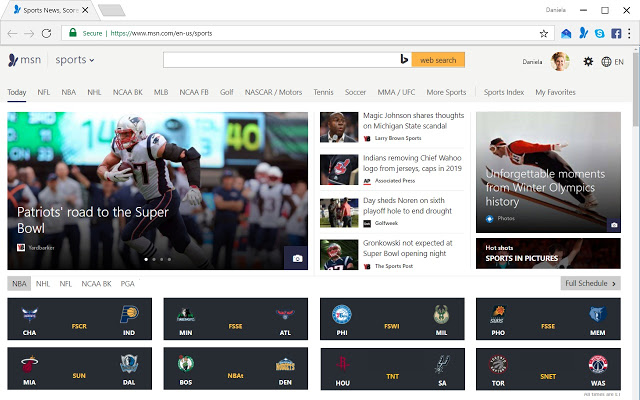Open settings gear icon on MSN
This screenshot has width=640, height=400.
(588, 62)
